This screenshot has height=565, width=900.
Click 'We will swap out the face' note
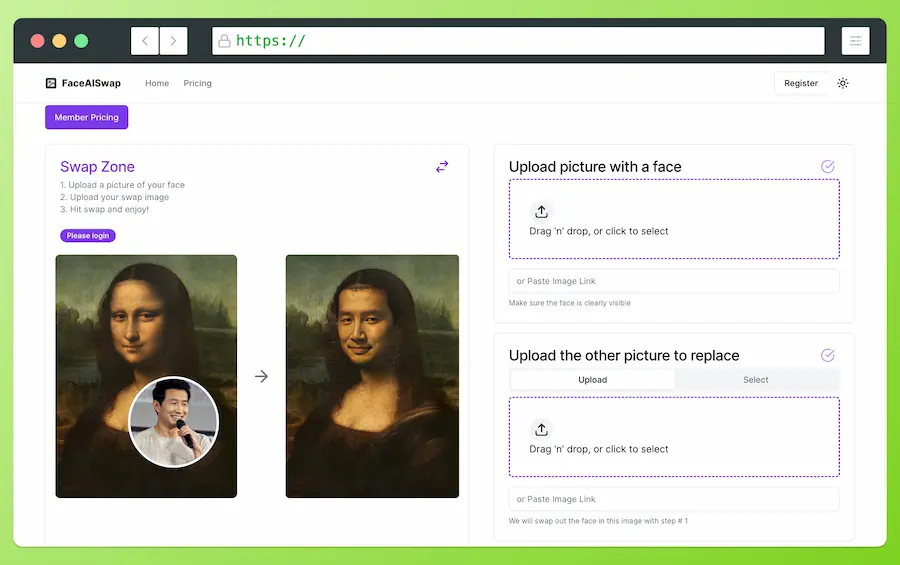(598, 521)
